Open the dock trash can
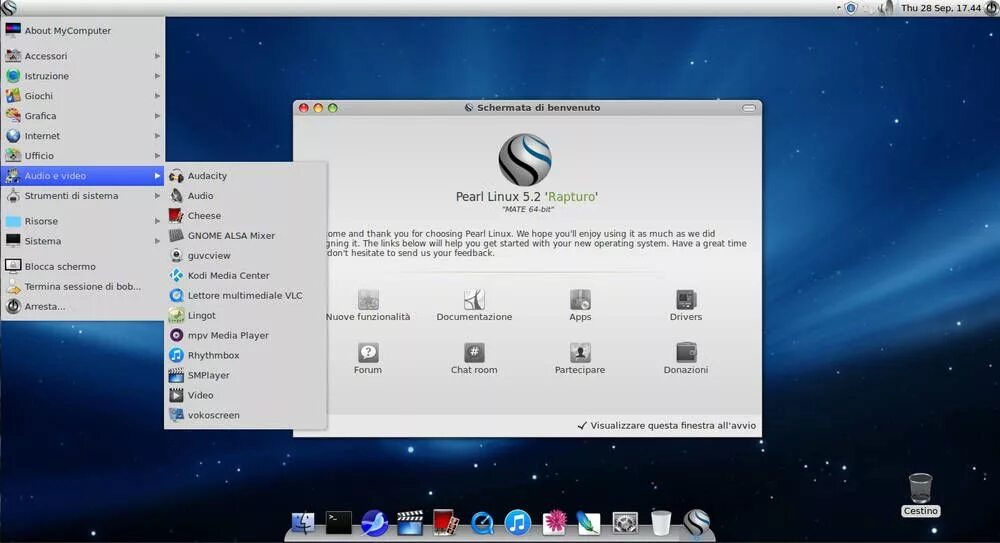The height and width of the screenshot is (543, 1000). (661, 523)
